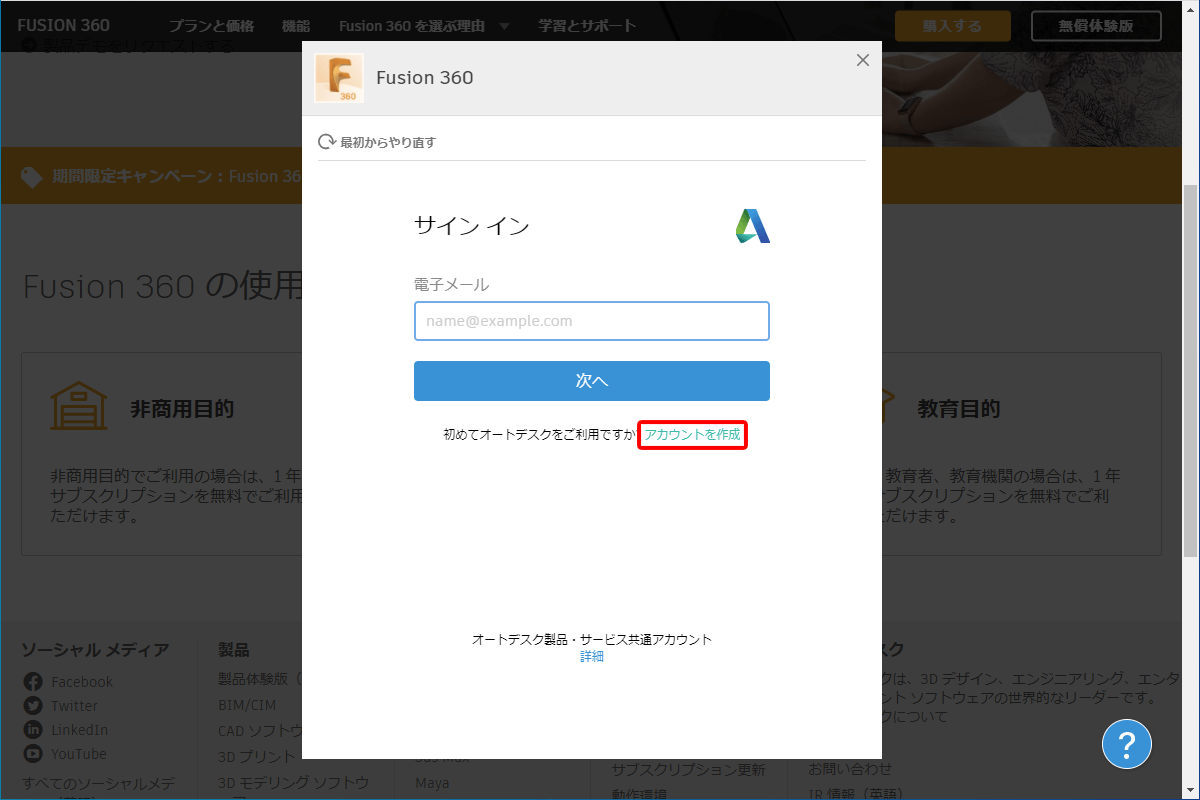This screenshot has width=1200, height=800.
Task: Open the お問い合わせ footer link
Action: pos(850,769)
